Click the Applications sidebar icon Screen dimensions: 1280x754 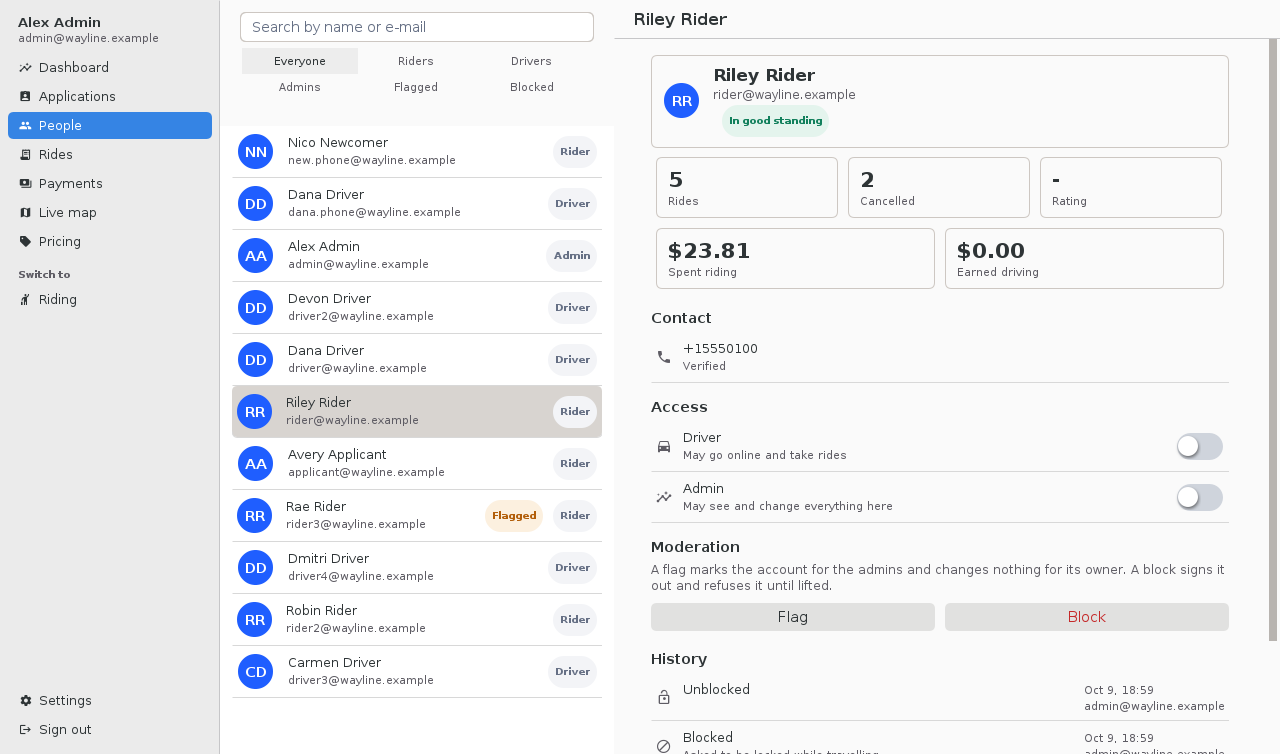(x=25, y=97)
